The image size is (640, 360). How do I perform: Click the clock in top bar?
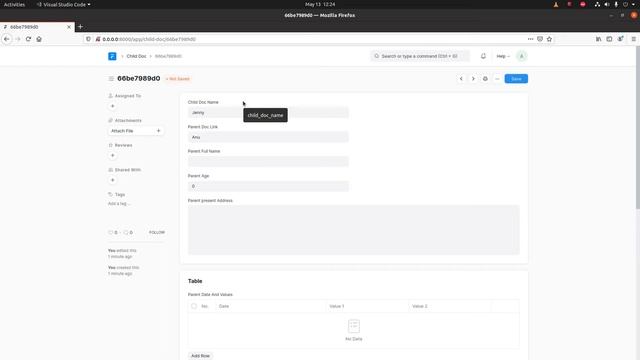pos(320,4)
